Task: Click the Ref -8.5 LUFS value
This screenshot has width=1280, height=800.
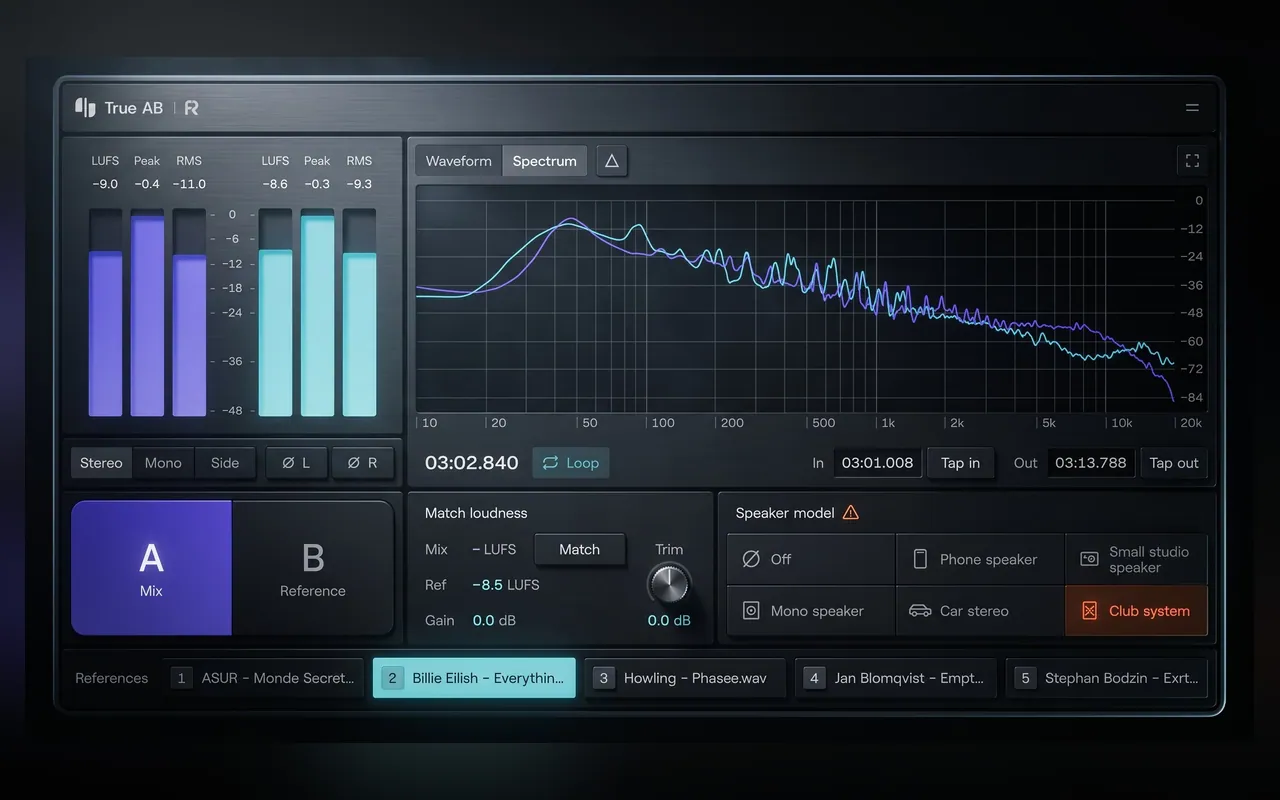Action: pos(506,585)
